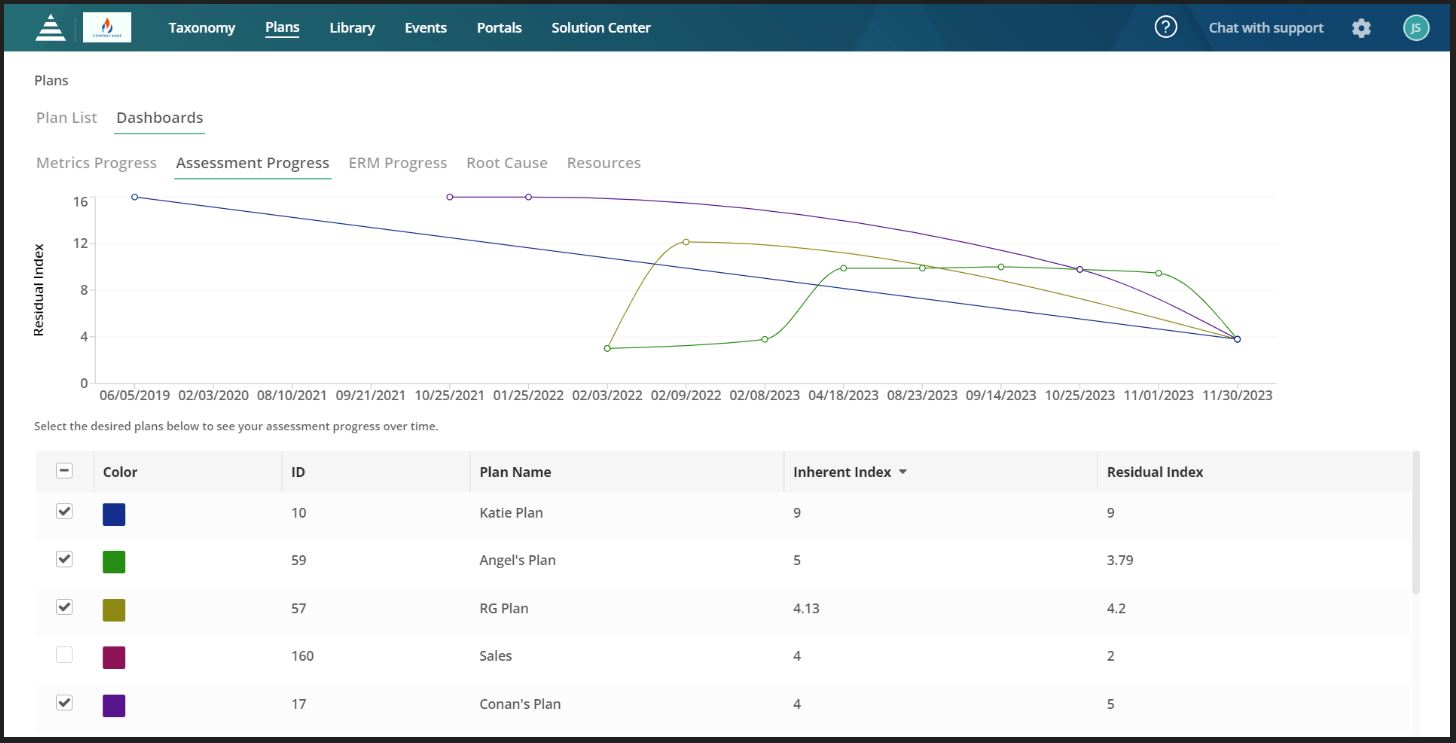Open the settings gear icon
Viewport: 1456px width, 743px height.
(x=1361, y=27)
